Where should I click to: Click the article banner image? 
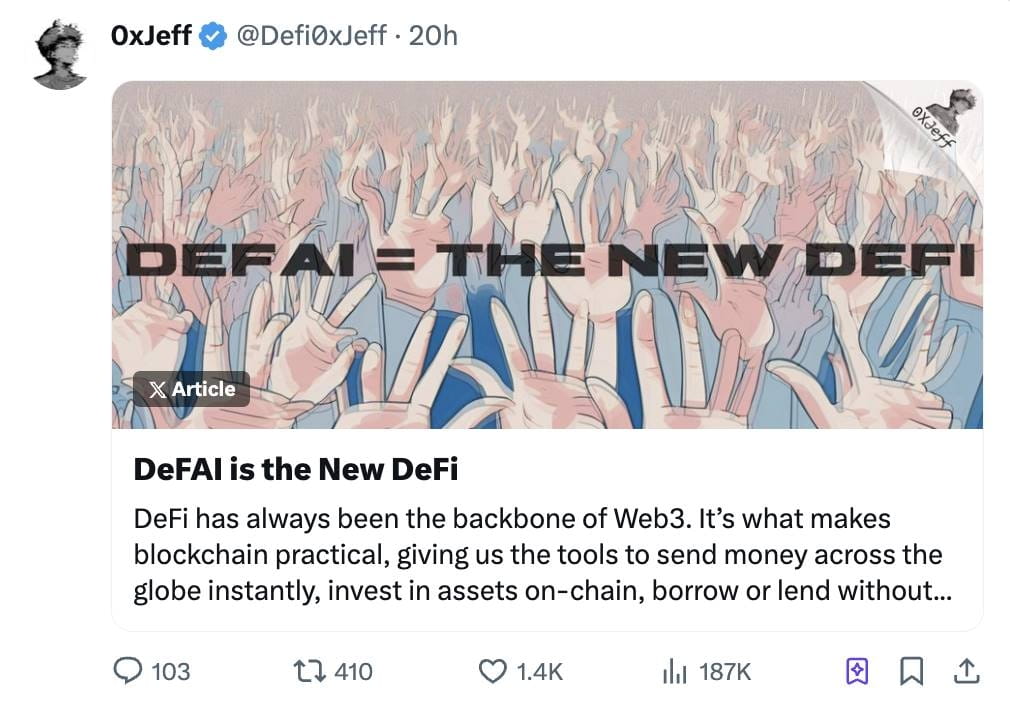pyautogui.click(x=547, y=254)
